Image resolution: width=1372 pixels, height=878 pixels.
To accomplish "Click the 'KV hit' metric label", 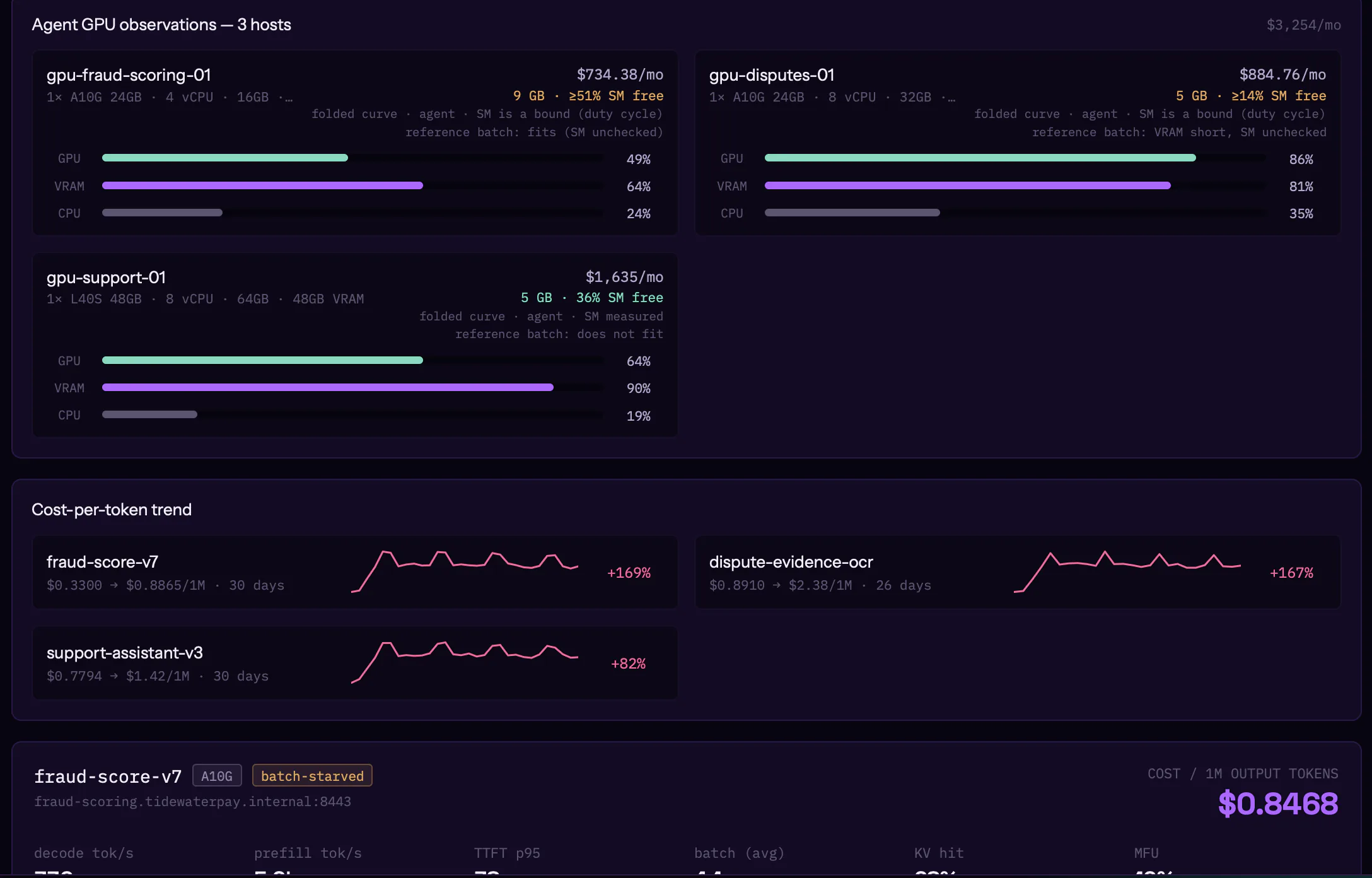I will coord(939,853).
